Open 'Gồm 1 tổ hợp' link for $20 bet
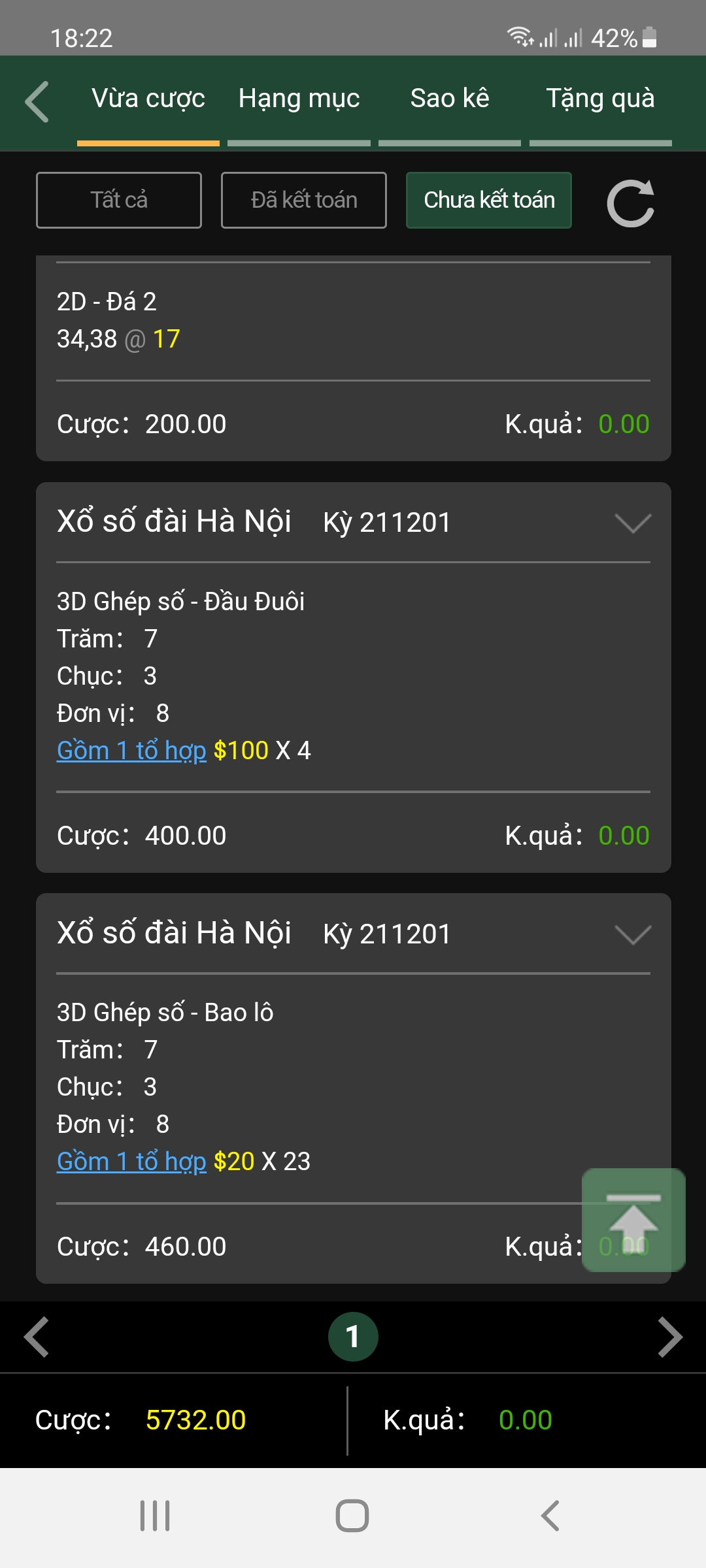This screenshot has width=706, height=1568. point(131,1162)
